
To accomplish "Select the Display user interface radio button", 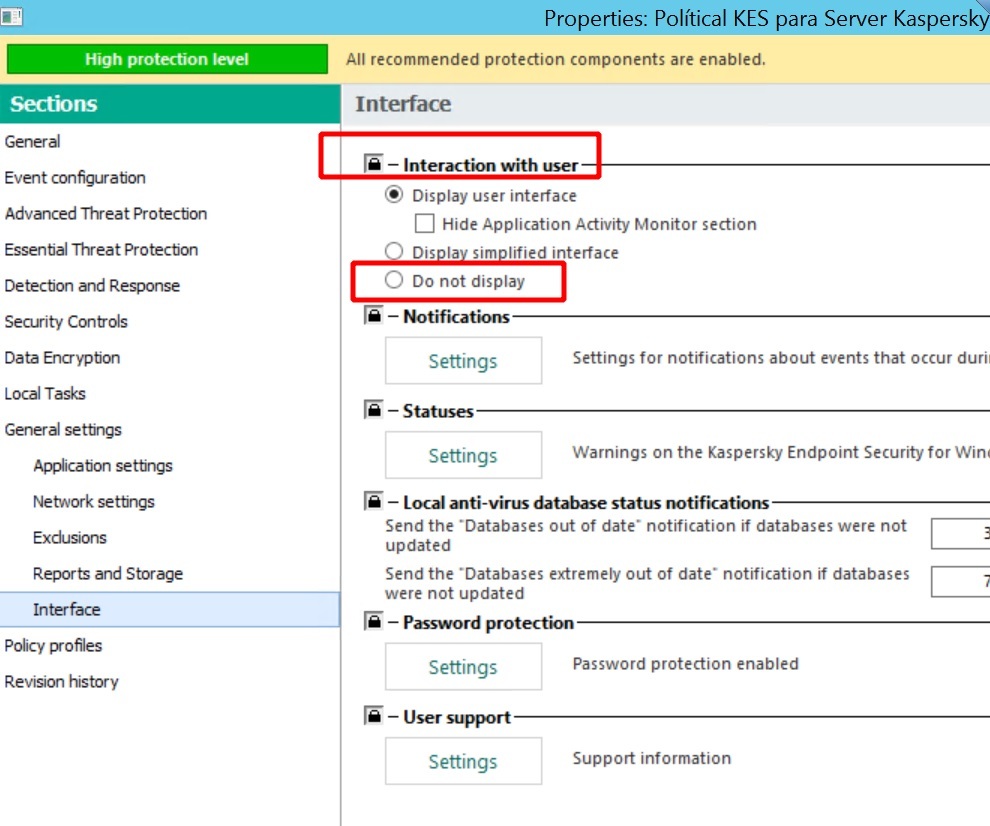I will (394, 195).
